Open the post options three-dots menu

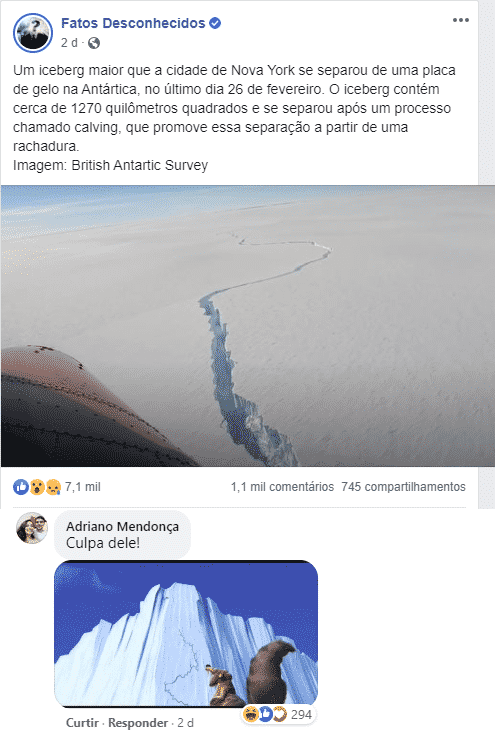(460, 20)
